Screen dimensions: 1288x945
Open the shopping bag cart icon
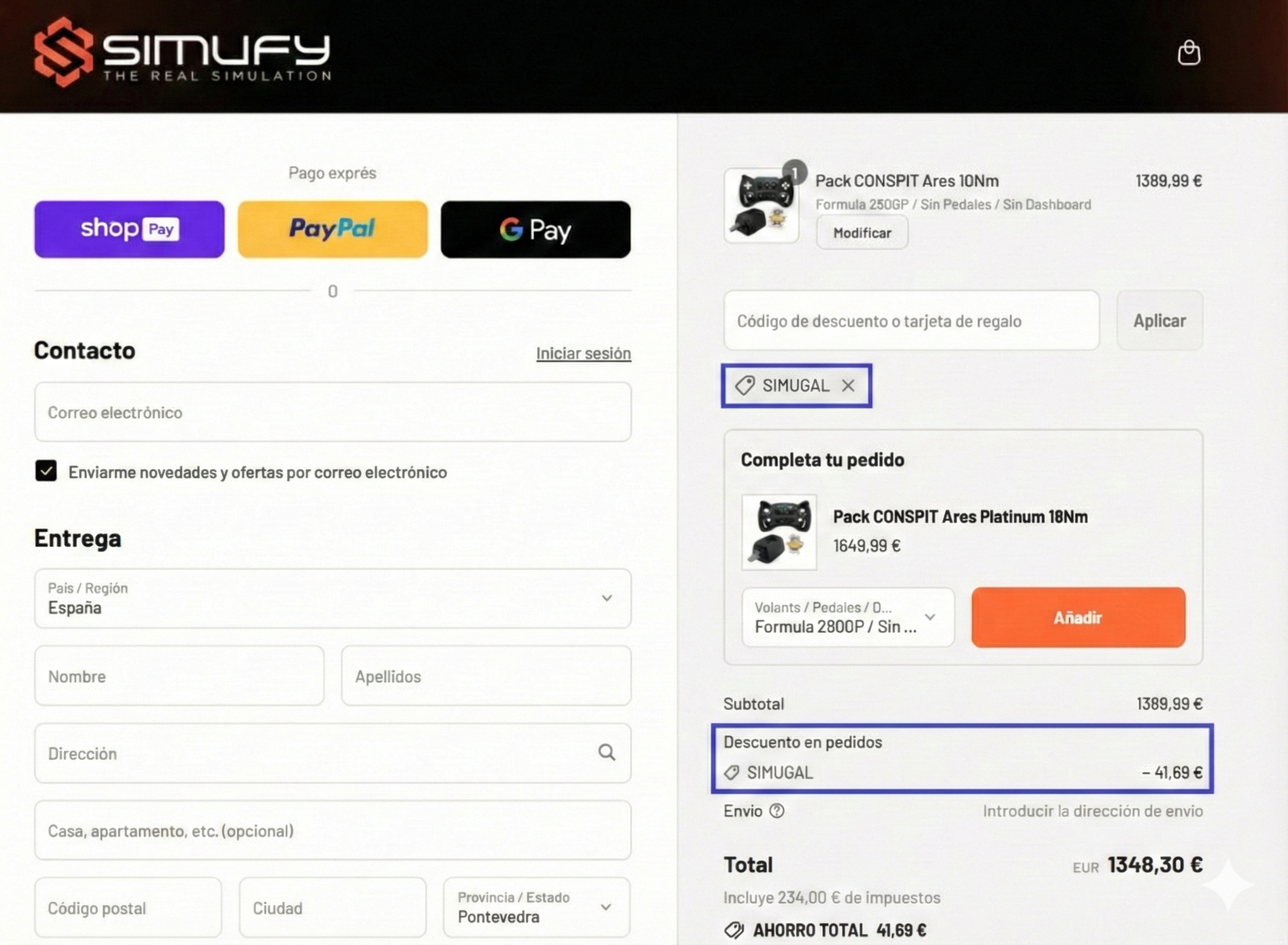pos(1189,53)
